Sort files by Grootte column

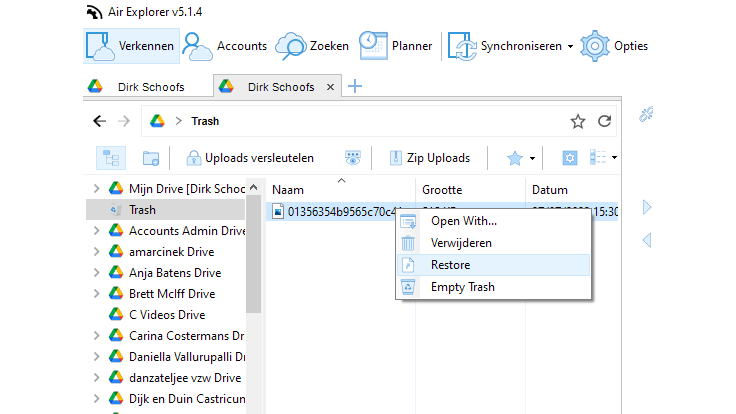pos(442,189)
